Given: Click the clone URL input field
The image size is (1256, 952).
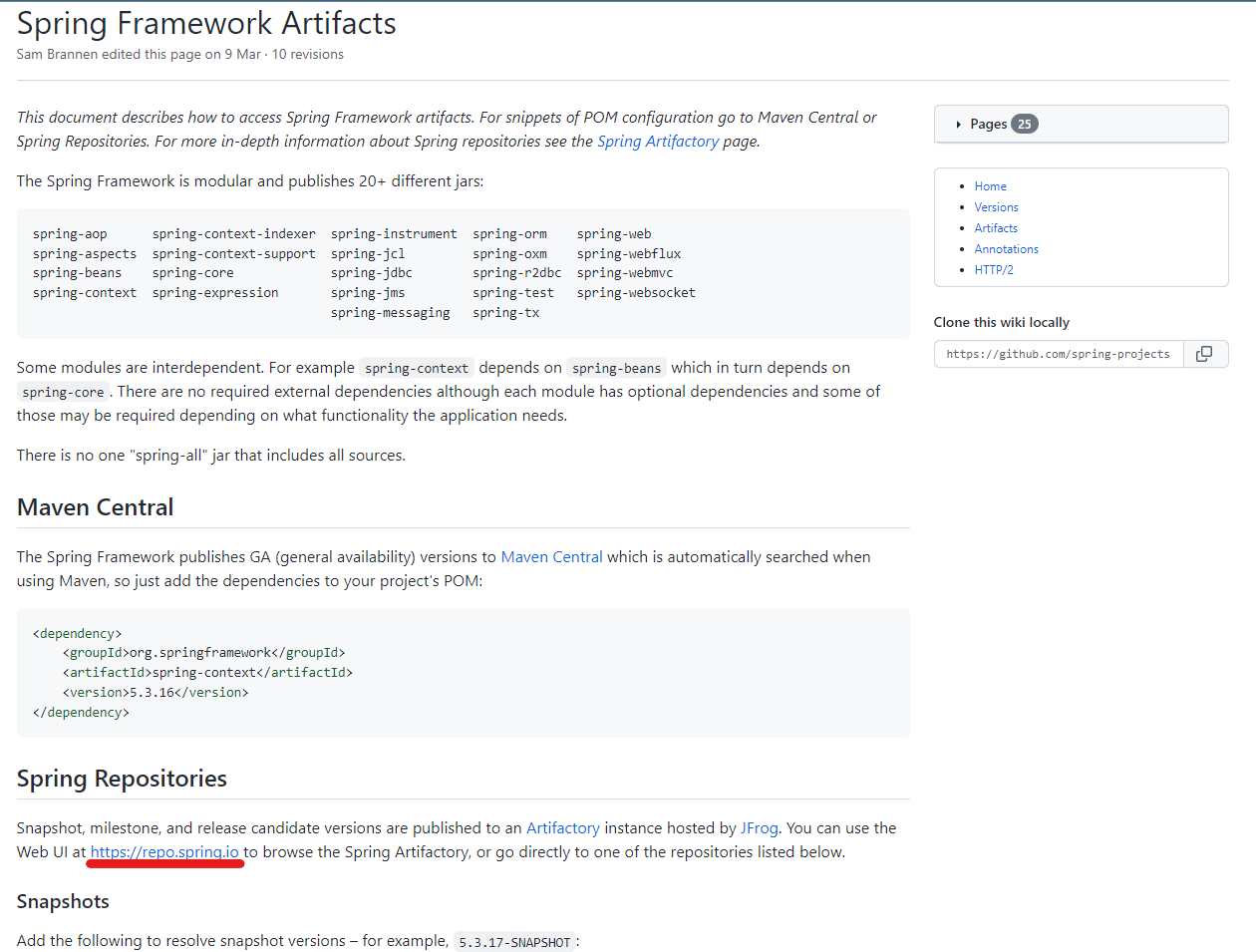Looking at the screenshot, I should point(1059,354).
